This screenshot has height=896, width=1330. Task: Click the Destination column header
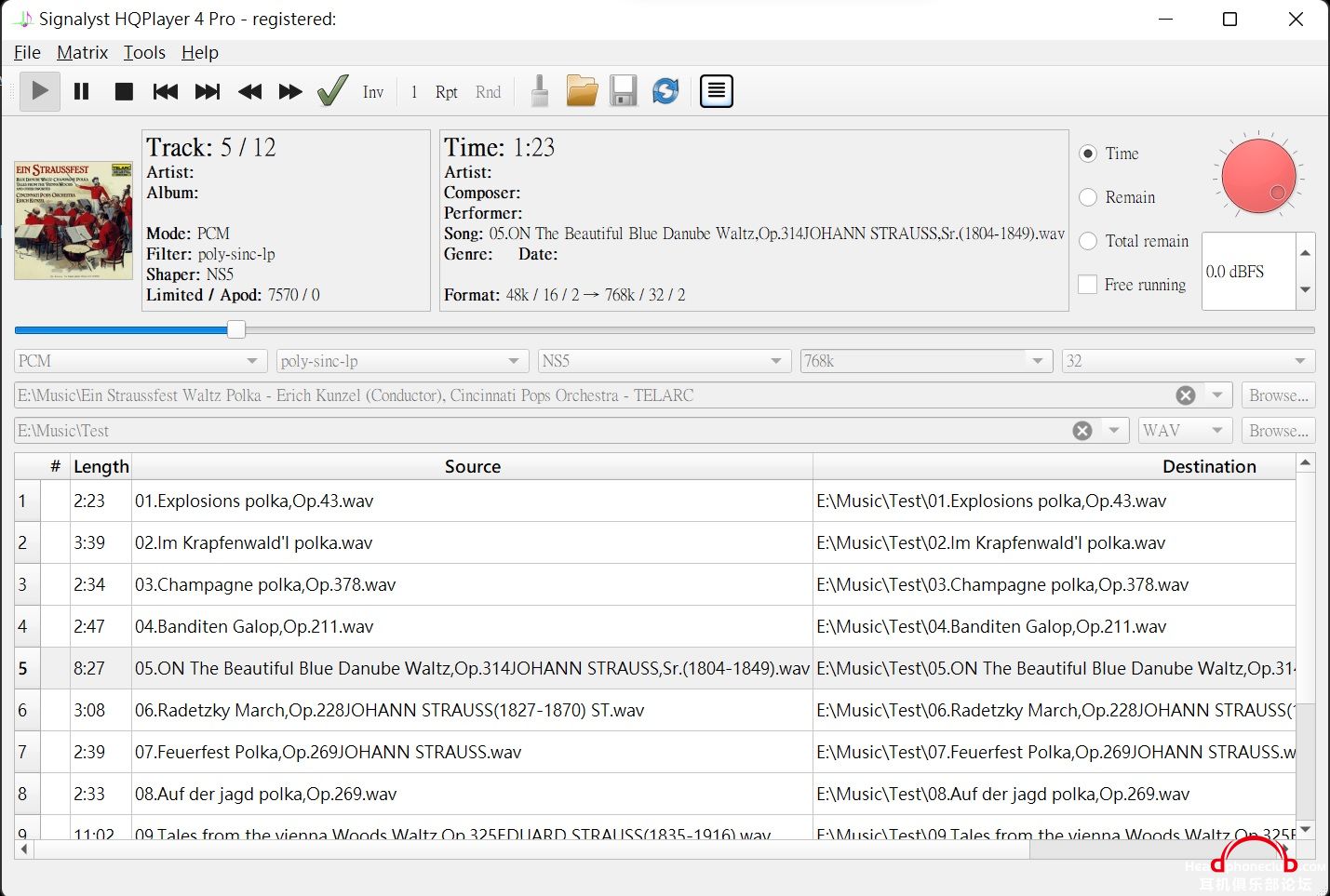(1054, 466)
